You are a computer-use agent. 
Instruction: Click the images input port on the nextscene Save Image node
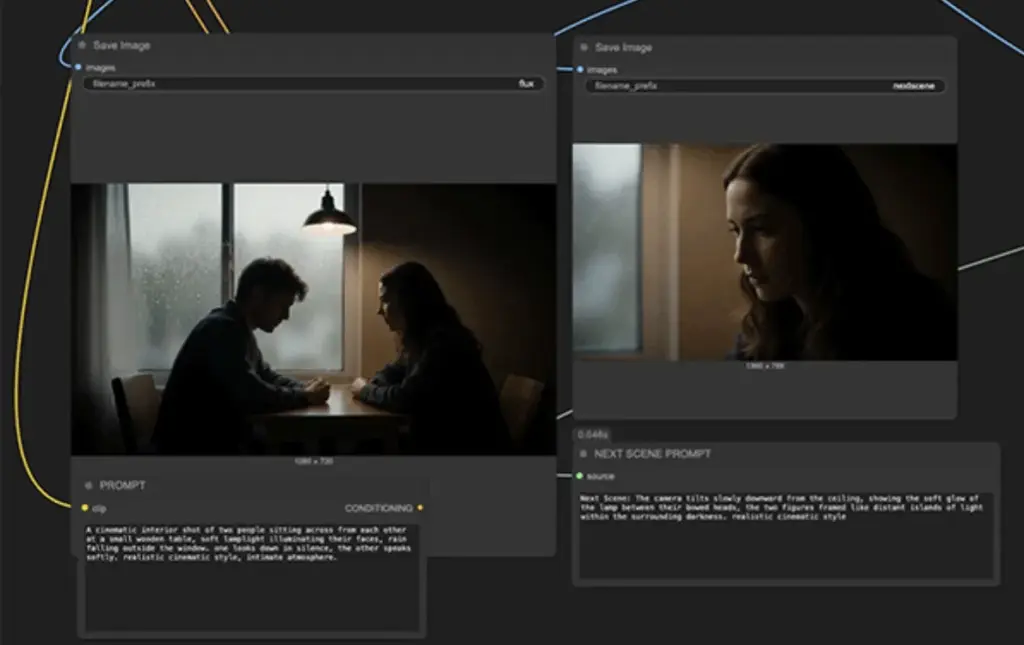pos(580,69)
